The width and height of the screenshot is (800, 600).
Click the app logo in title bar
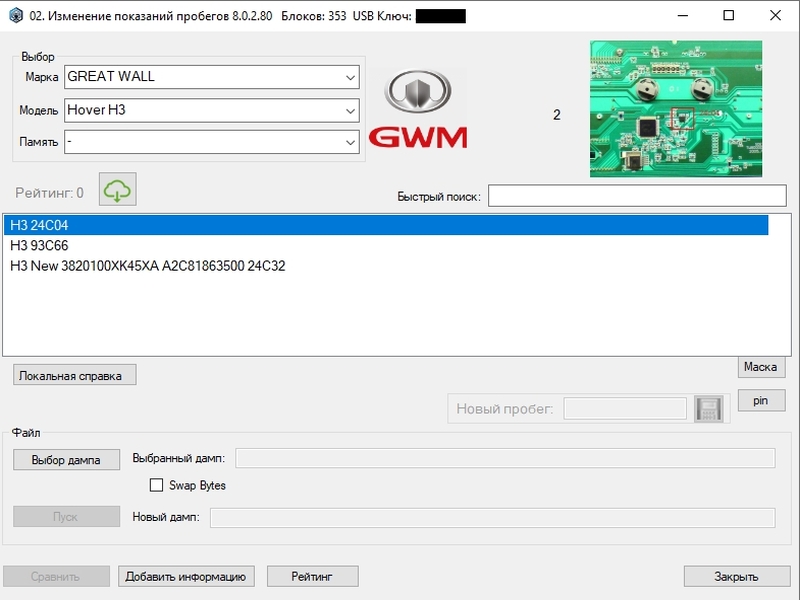pyautogui.click(x=15, y=15)
